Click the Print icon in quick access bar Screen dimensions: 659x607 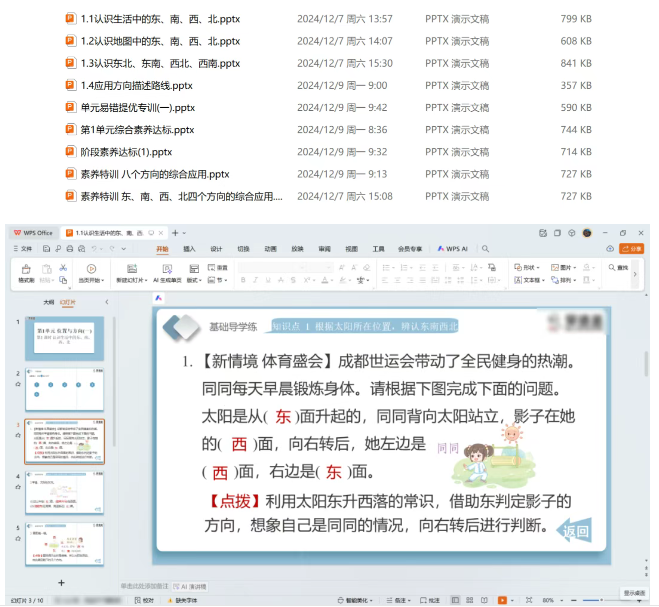point(70,249)
